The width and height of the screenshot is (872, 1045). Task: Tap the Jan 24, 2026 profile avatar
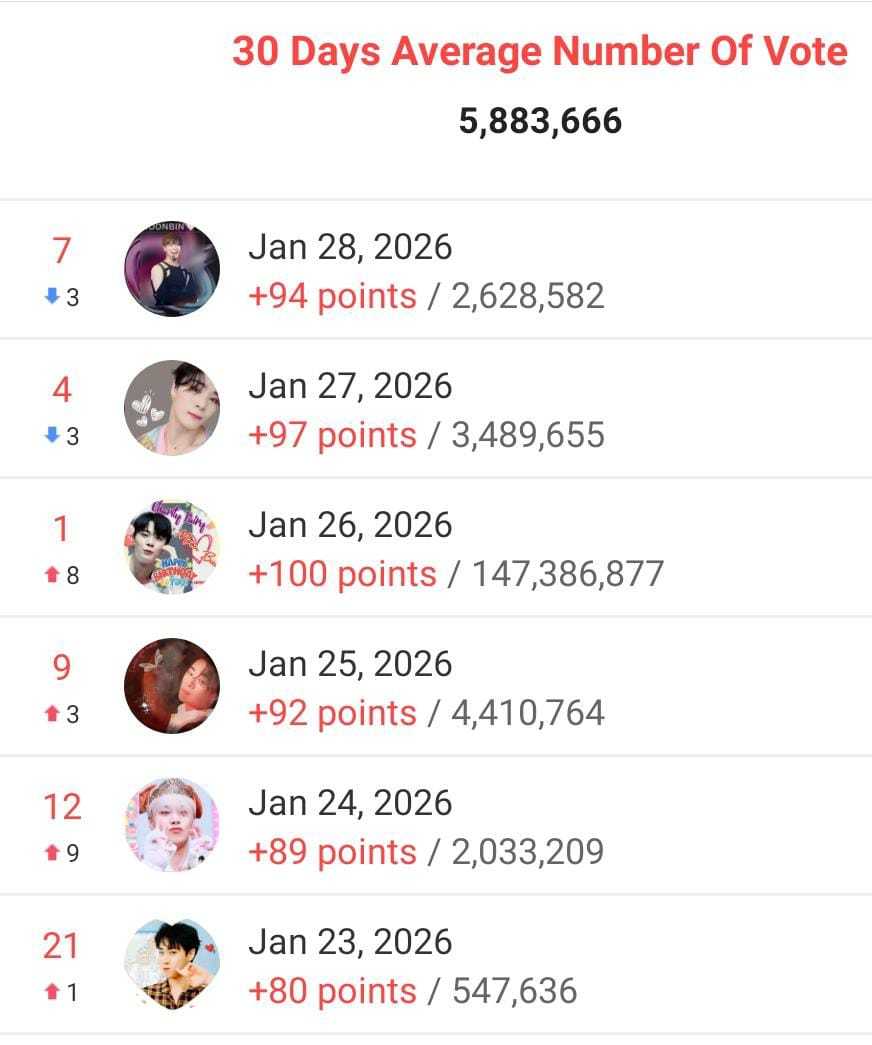(x=172, y=825)
